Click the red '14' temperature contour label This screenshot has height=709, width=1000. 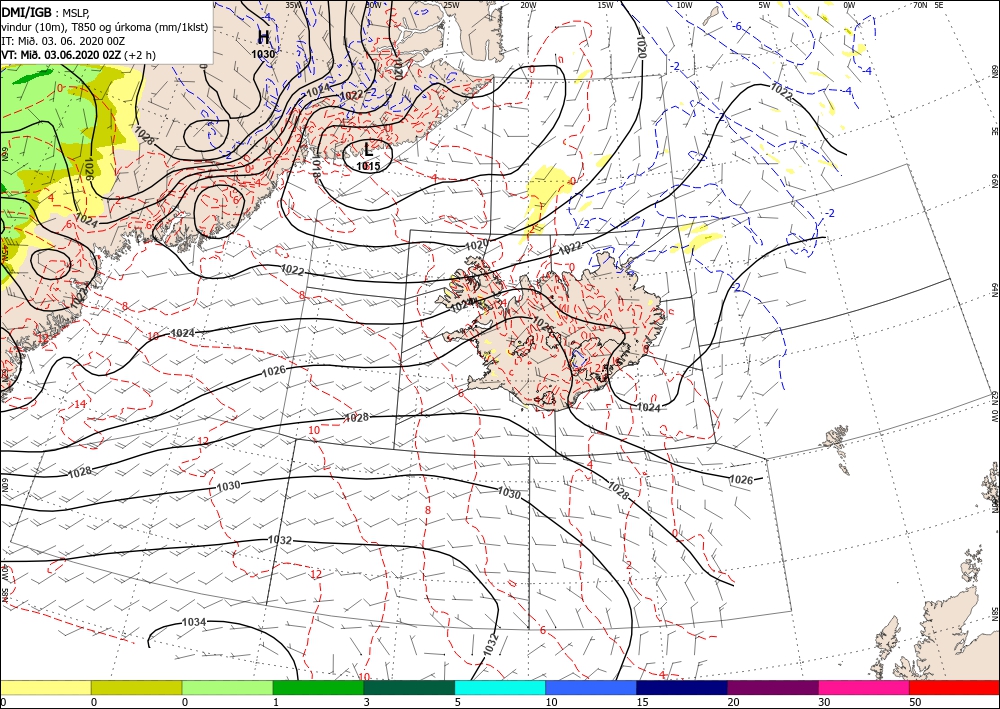tap(80, 404)
